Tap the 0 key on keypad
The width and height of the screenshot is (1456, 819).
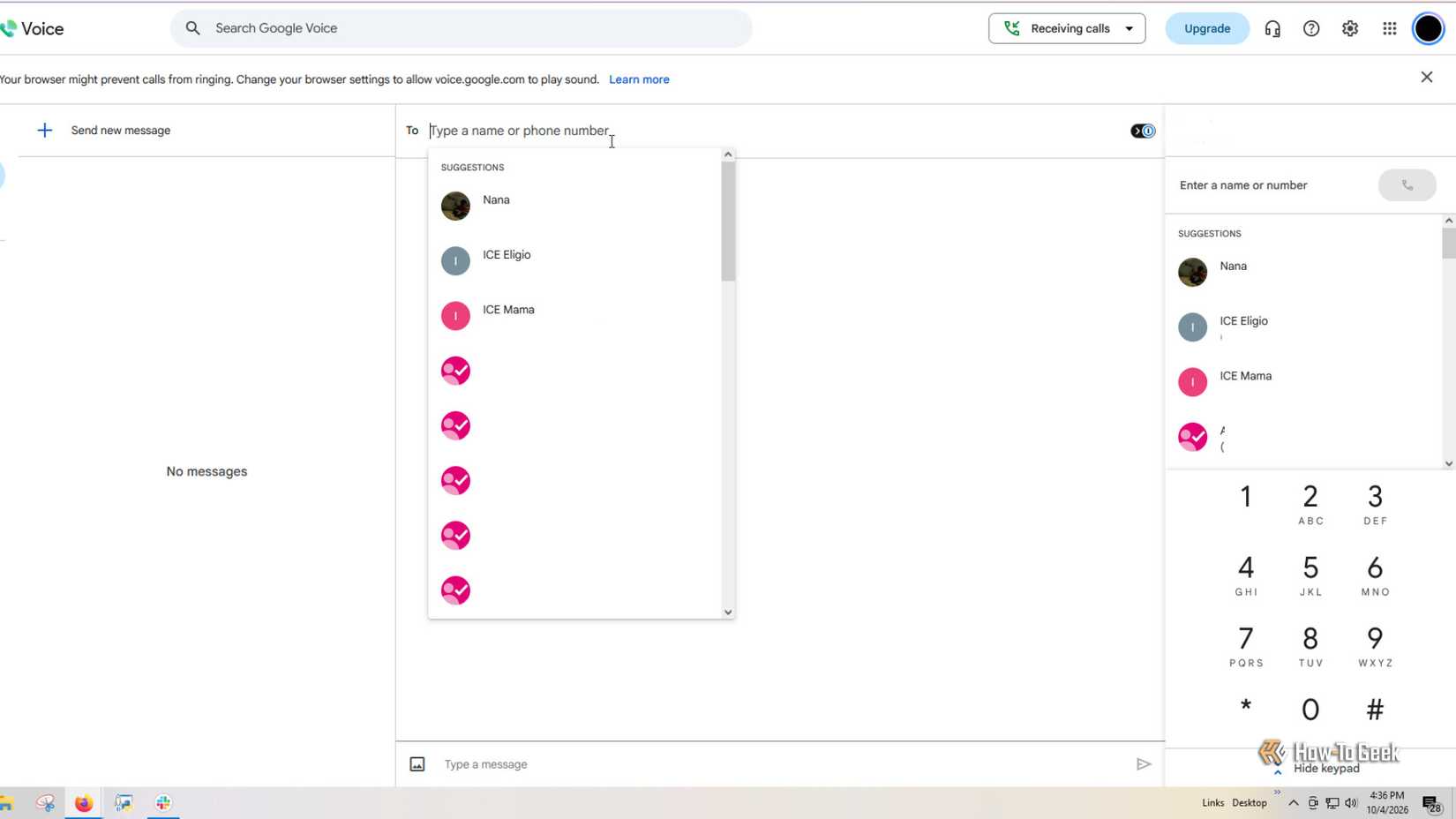point(1310,710)
